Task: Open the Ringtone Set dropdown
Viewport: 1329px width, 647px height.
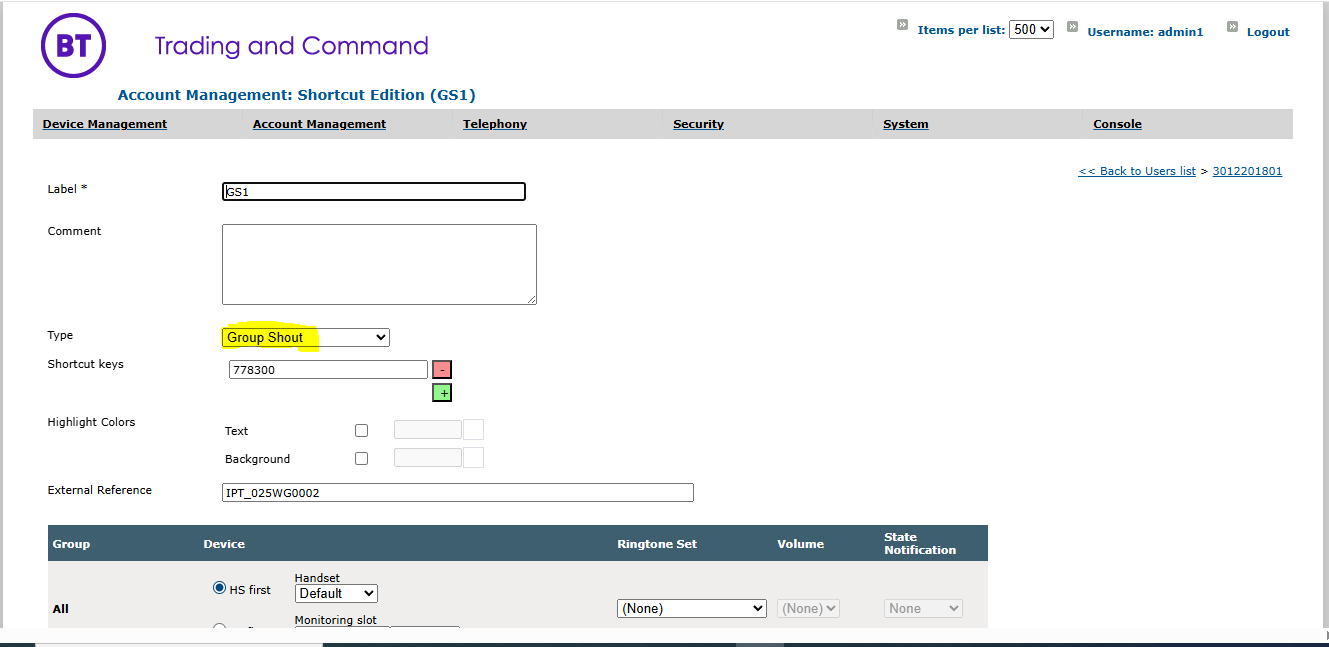Action: click(x=692, y=608)
